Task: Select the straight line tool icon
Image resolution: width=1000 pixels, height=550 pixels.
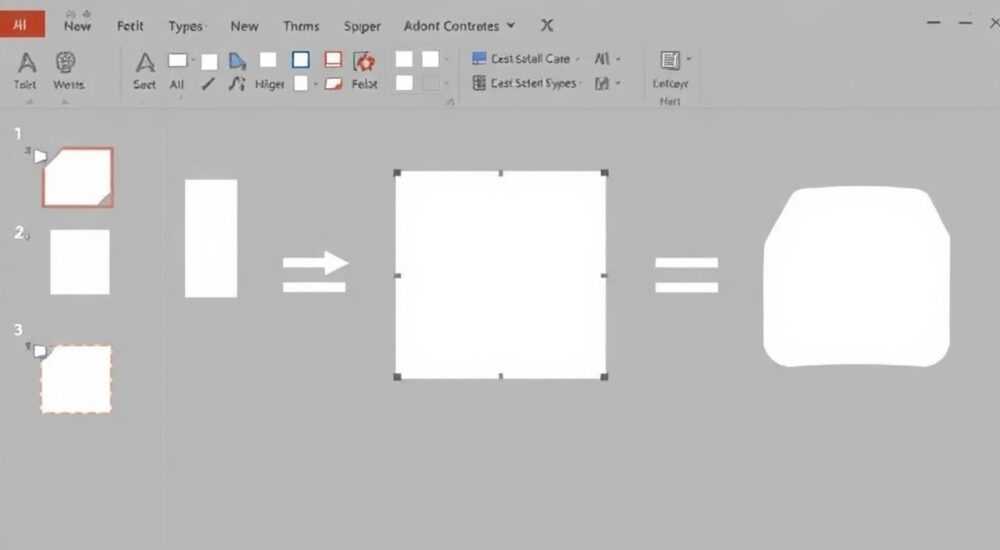Action: 208,84
